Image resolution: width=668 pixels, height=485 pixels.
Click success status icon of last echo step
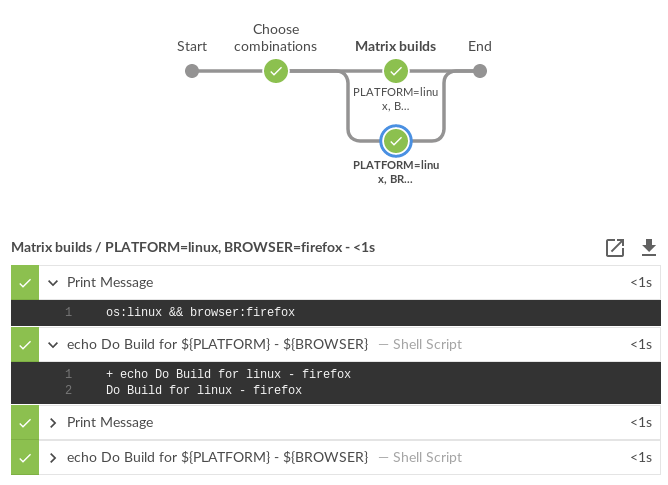coord(25,458)
